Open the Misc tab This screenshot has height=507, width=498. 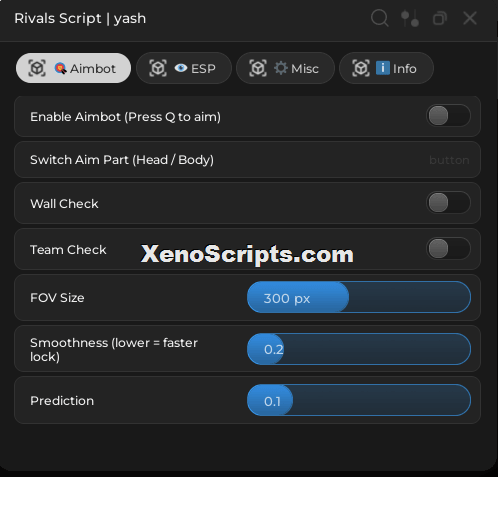285,68
